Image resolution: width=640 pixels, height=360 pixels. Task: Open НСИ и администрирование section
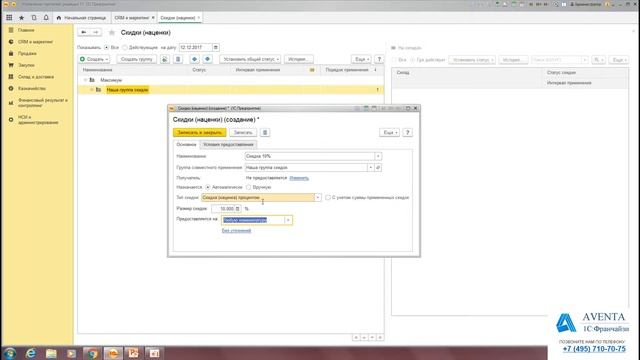38,120
